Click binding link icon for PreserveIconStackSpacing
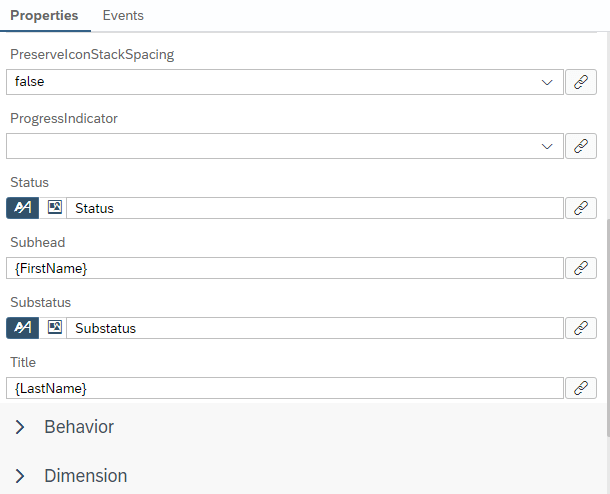610x494 pixels. click(x=581, y=82)
